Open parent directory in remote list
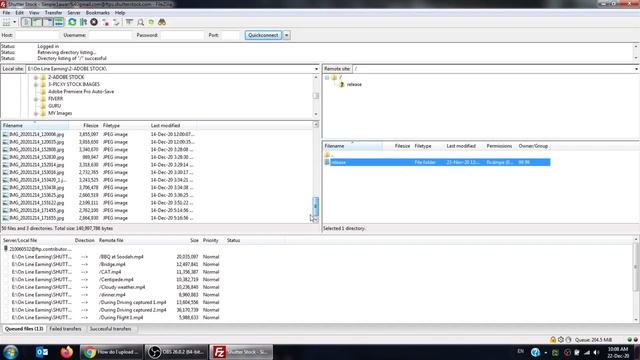 click(x=329, y=155)
